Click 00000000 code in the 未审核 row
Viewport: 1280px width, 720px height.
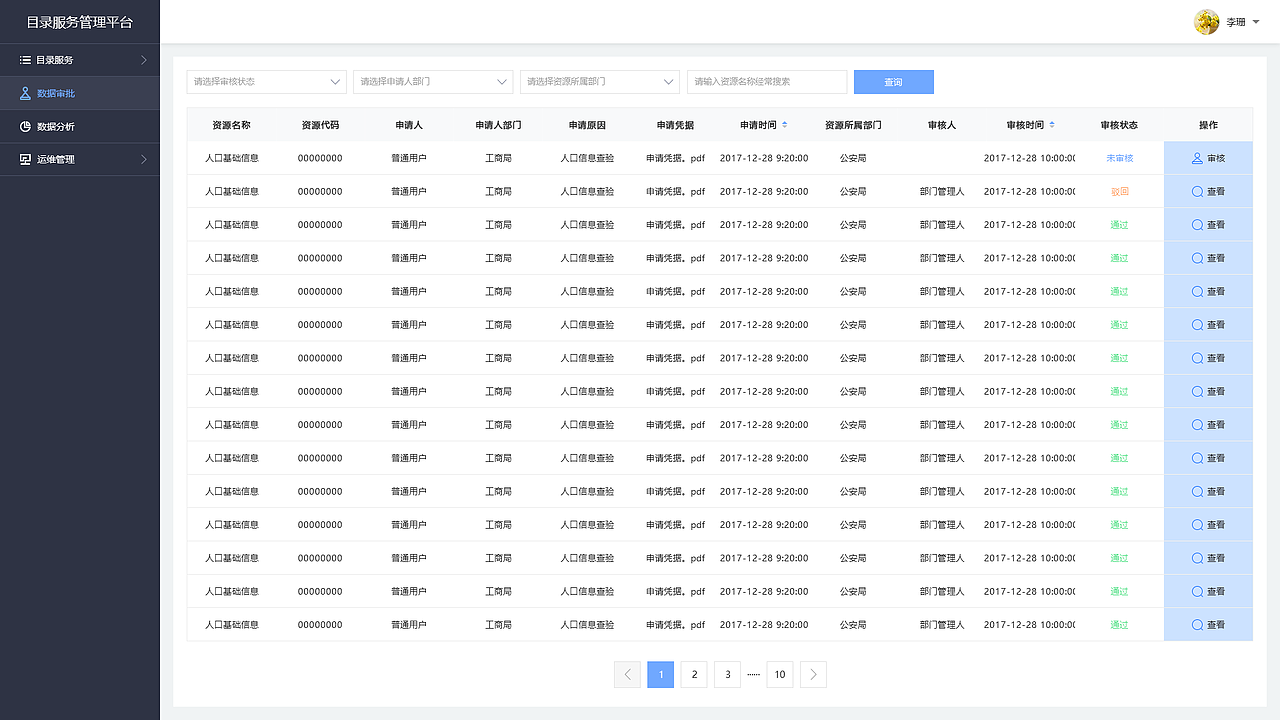coord(320,158)
